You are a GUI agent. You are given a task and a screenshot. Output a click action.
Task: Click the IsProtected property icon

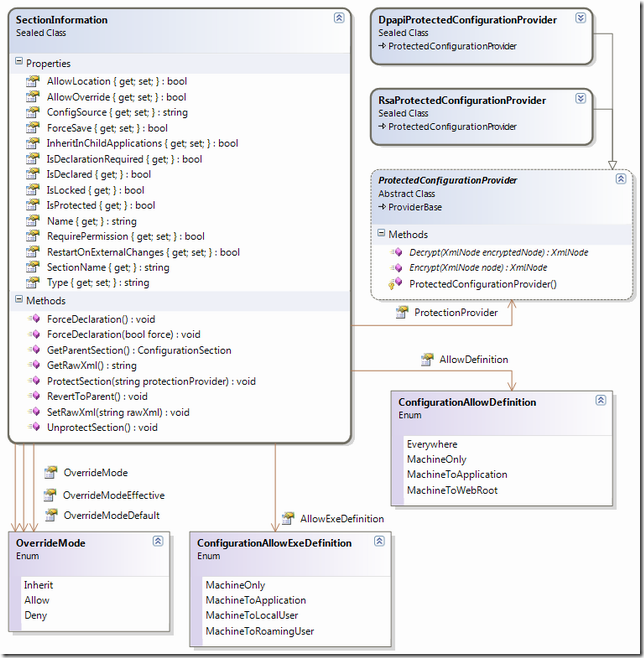tap(33, 205)
